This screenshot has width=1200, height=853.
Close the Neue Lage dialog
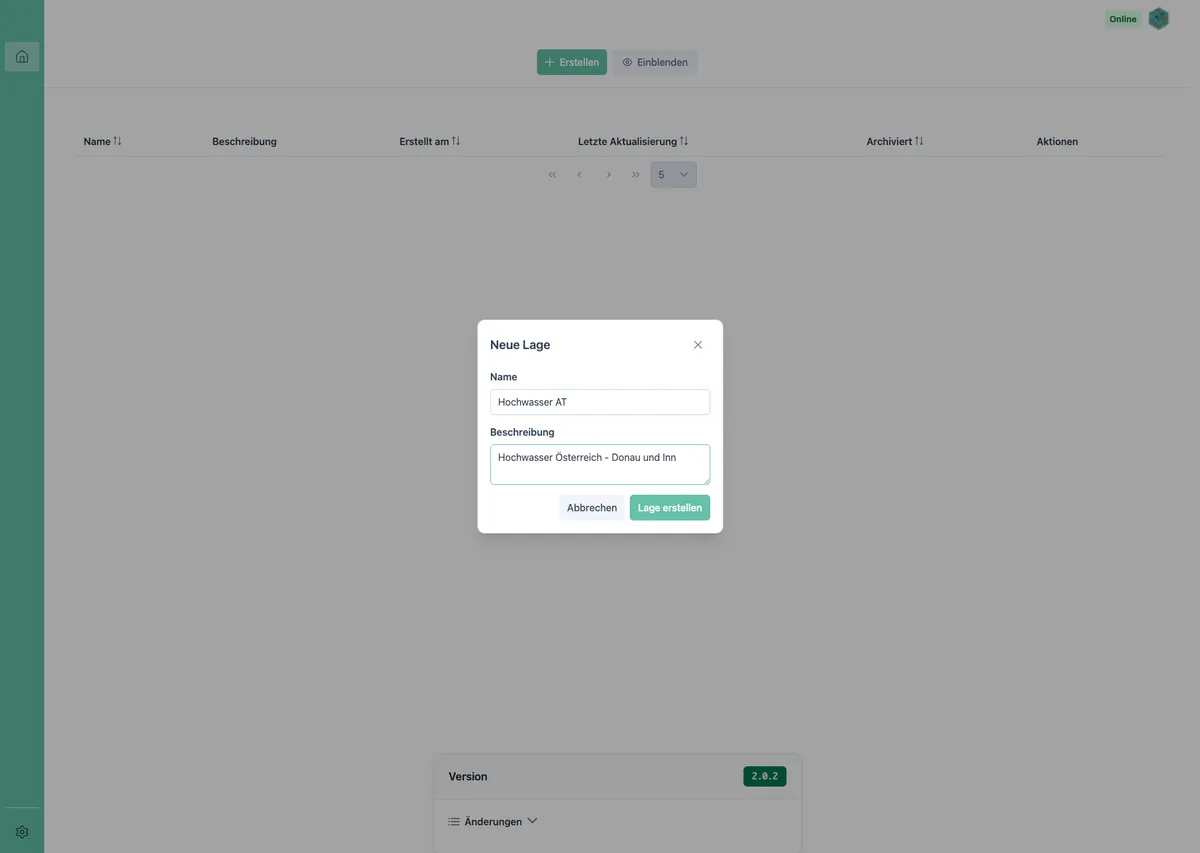(x=698, y=345)
